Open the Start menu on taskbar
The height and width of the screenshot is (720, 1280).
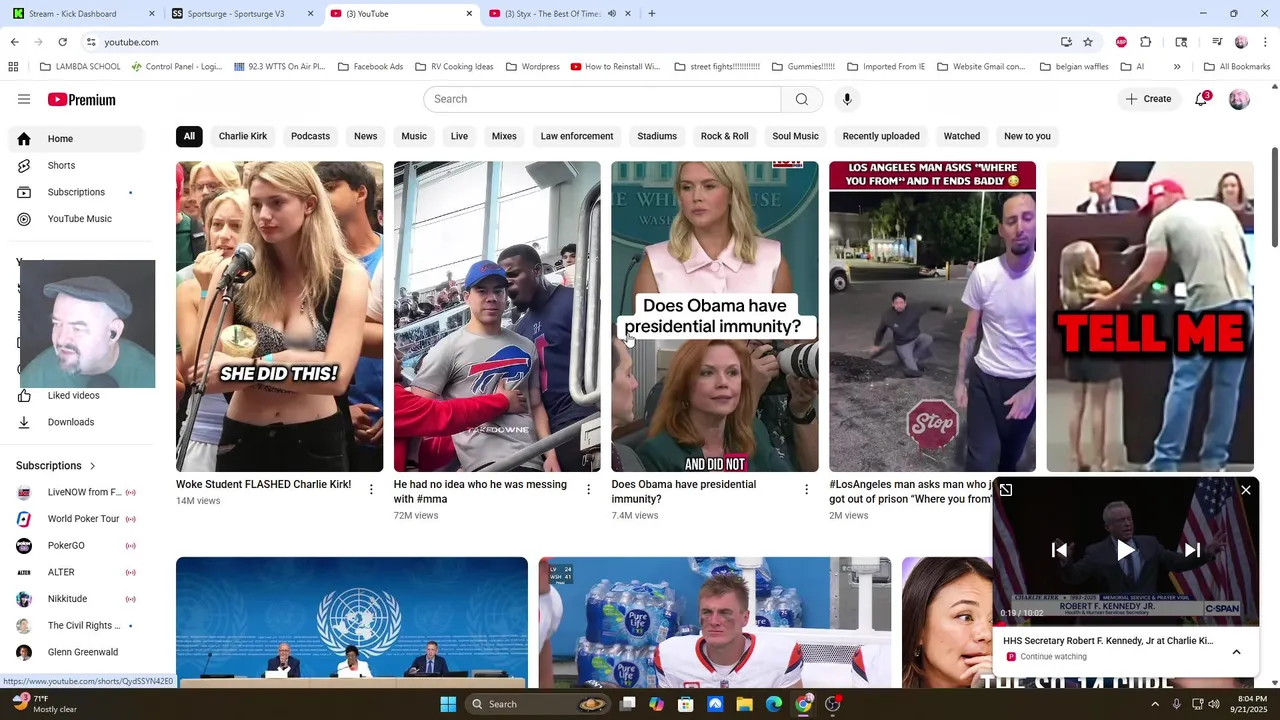coord(448,704)
